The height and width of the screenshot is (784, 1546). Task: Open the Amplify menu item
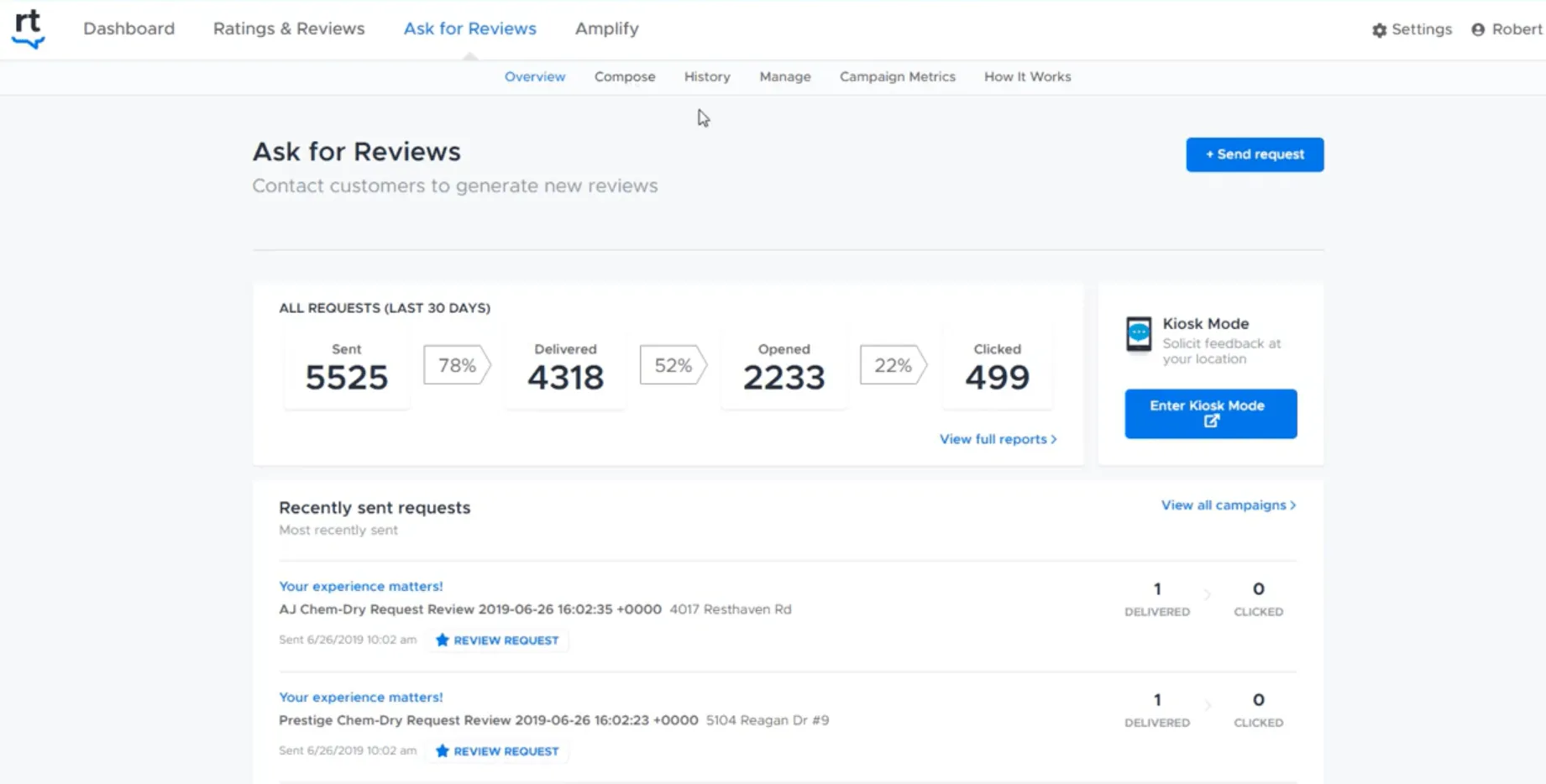(x=606, y=29)
